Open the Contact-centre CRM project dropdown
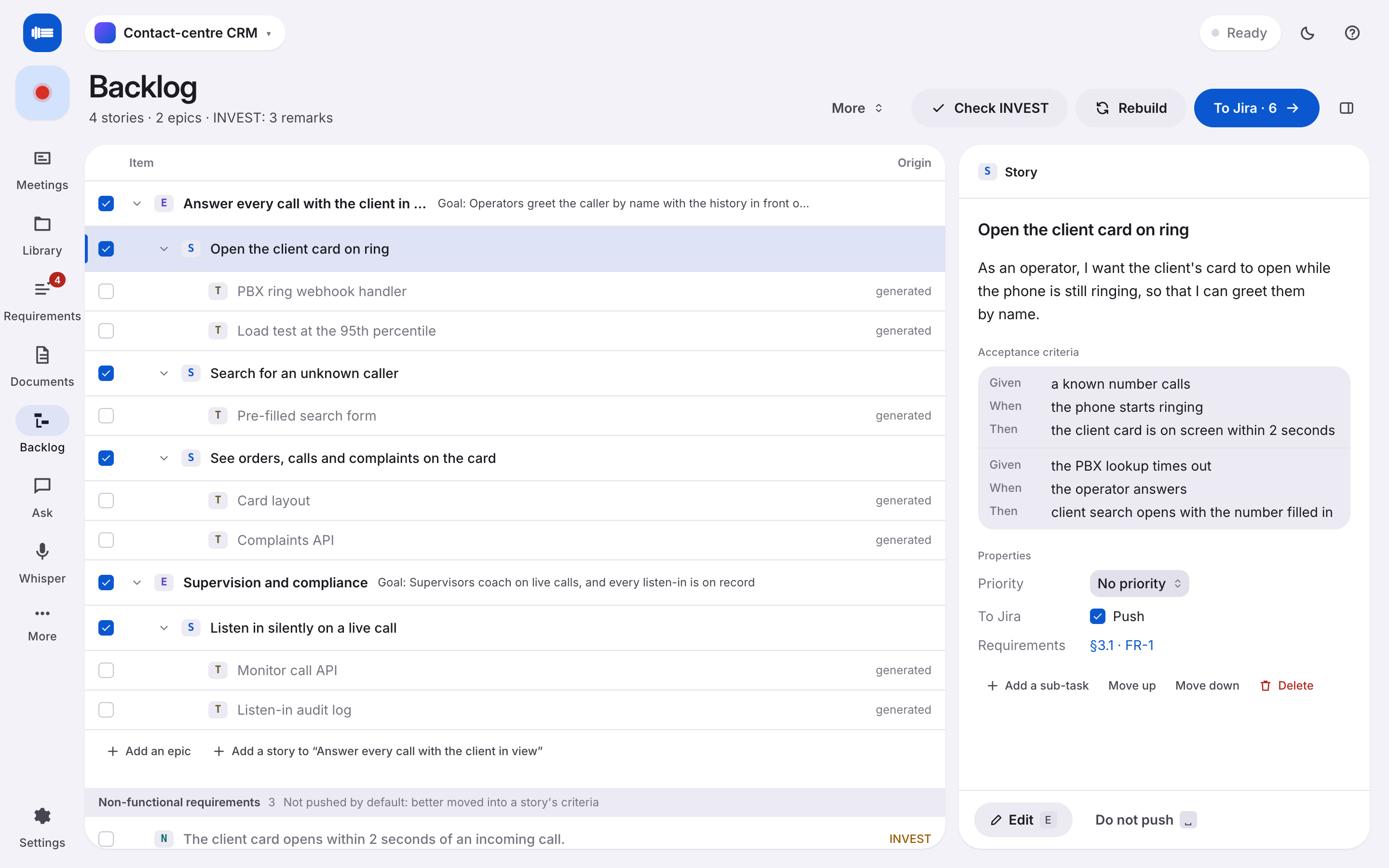 click(x=185, y=33)
